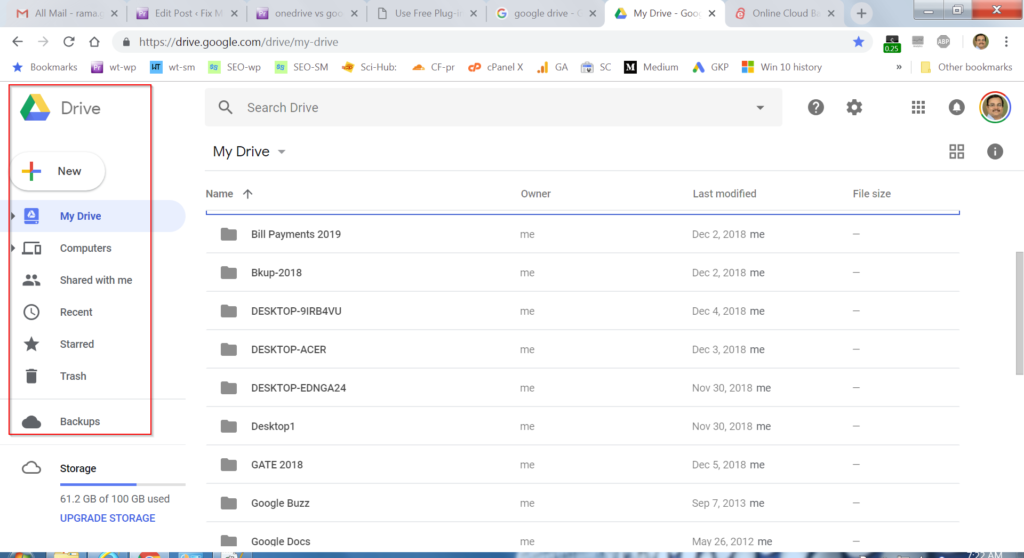
Task: Open the Google apps grid icon
Action: coord(918,107)
